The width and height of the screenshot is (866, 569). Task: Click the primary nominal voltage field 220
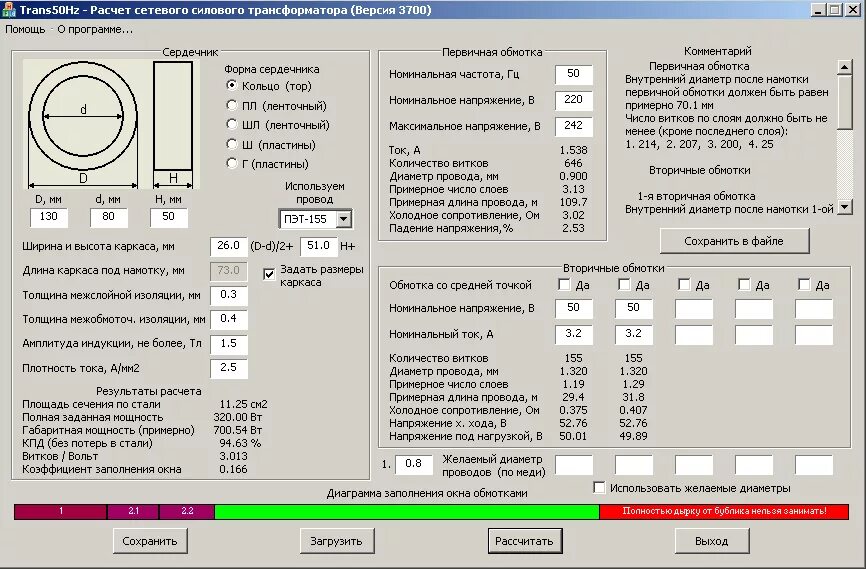coord(574,100)
